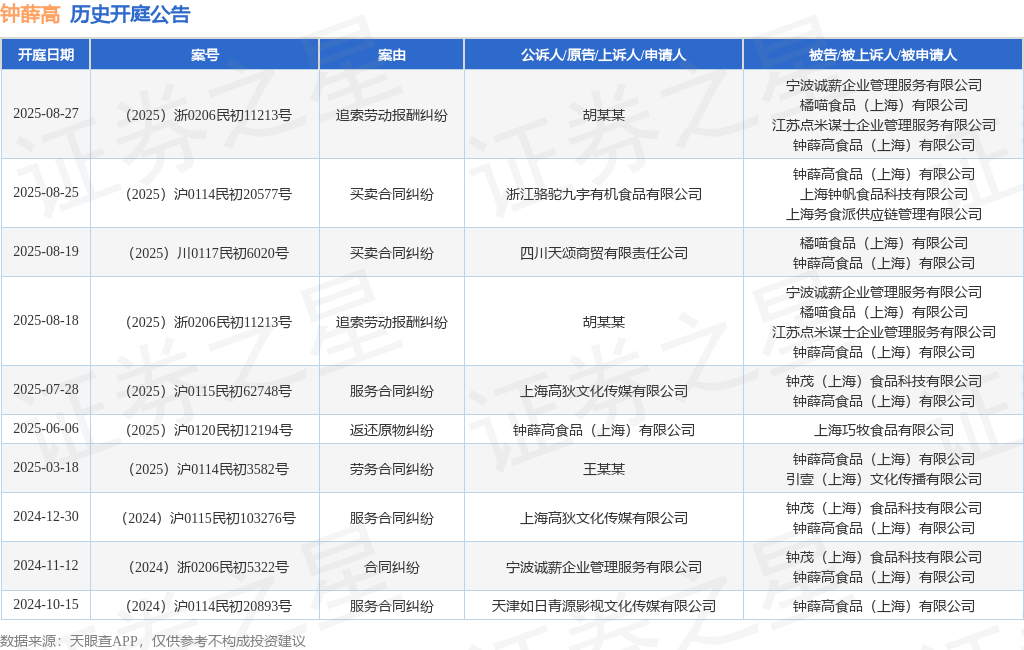Click 买卖合同纠纷 in the 2025-08-25 row
1024x650 pixels.
pyautogui.click(x=392, y=194)
